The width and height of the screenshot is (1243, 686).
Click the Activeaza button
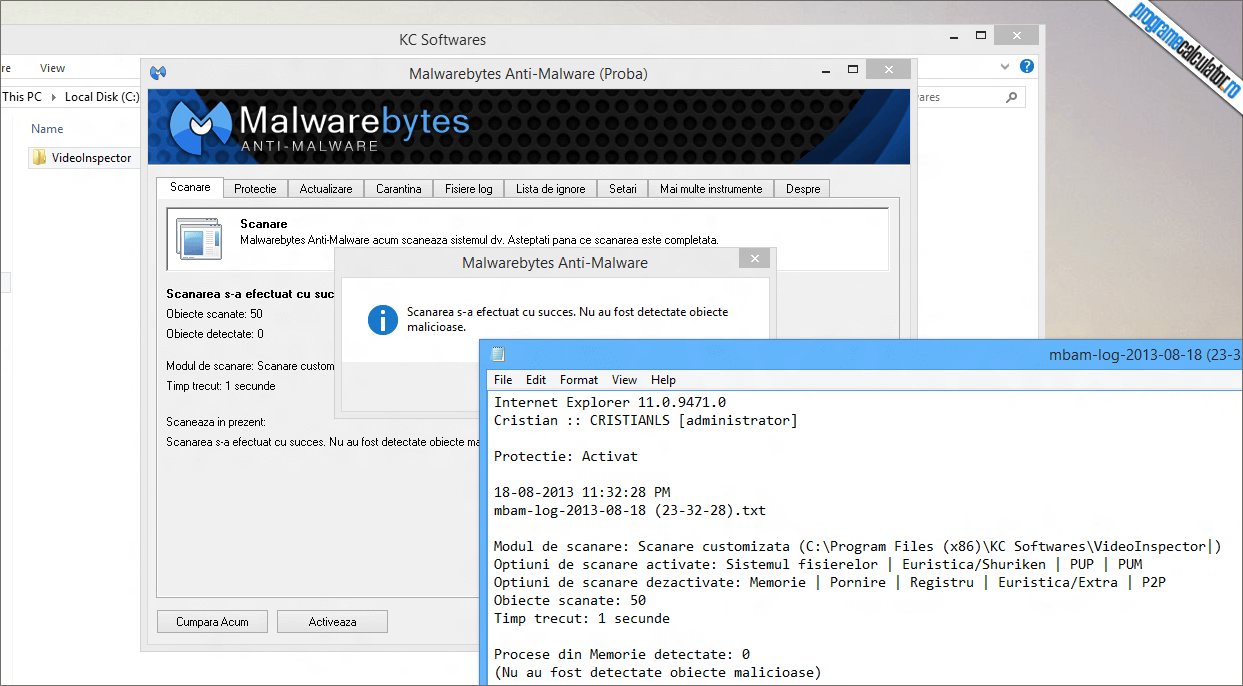332,621
